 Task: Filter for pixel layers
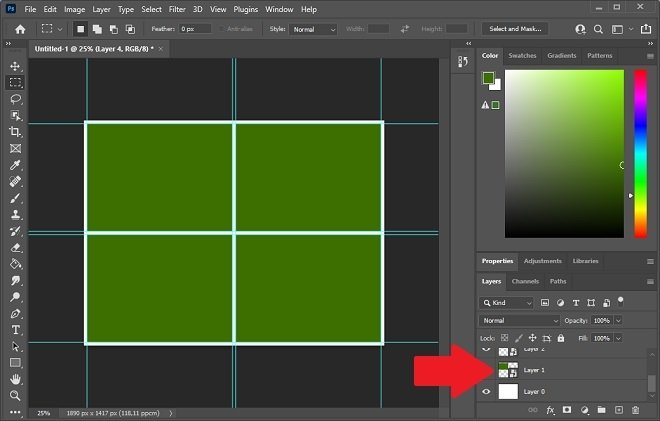click(545, 303)
